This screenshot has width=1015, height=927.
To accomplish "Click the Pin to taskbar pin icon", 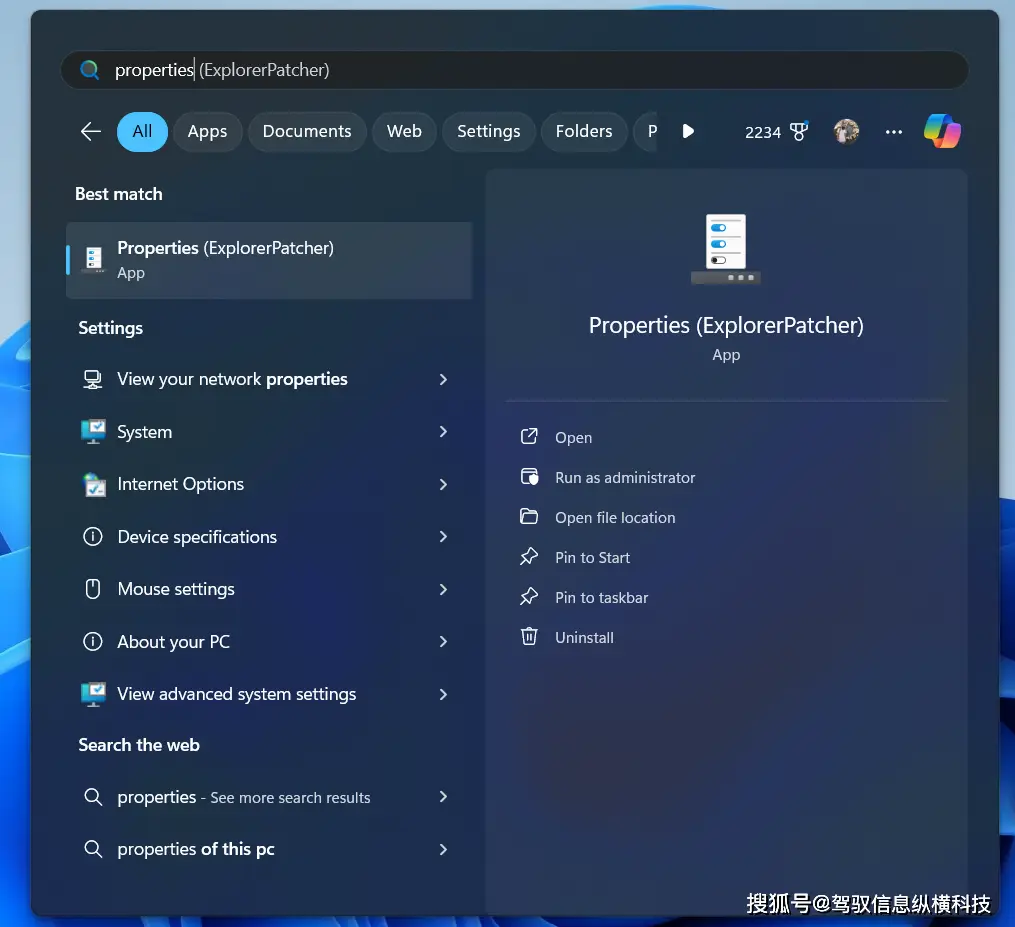I will (x=529, y=597).
